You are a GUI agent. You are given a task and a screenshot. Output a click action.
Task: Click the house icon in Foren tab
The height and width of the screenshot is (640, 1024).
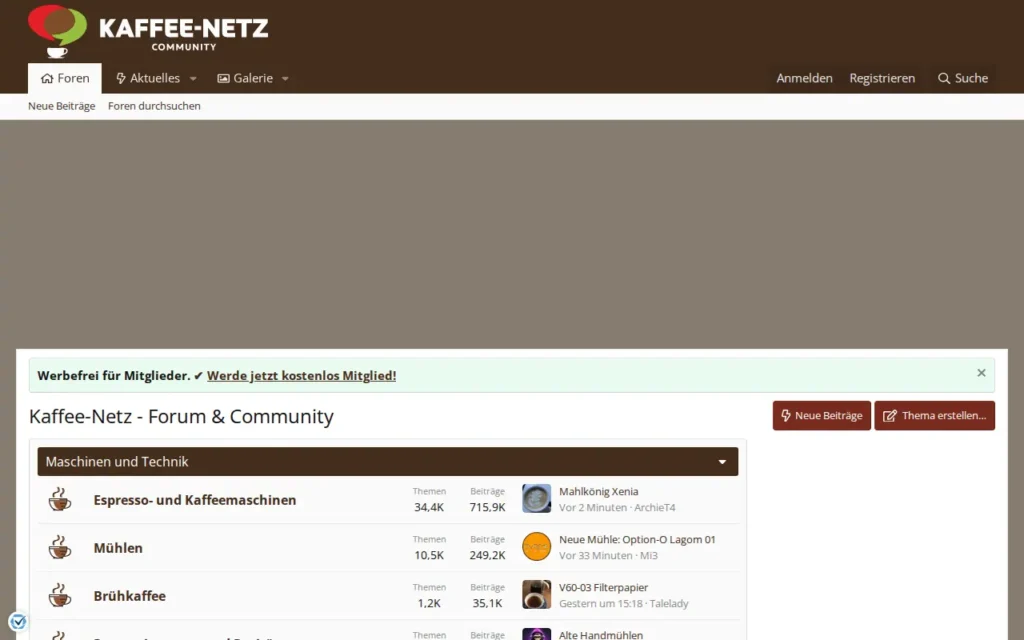point(47,78)
